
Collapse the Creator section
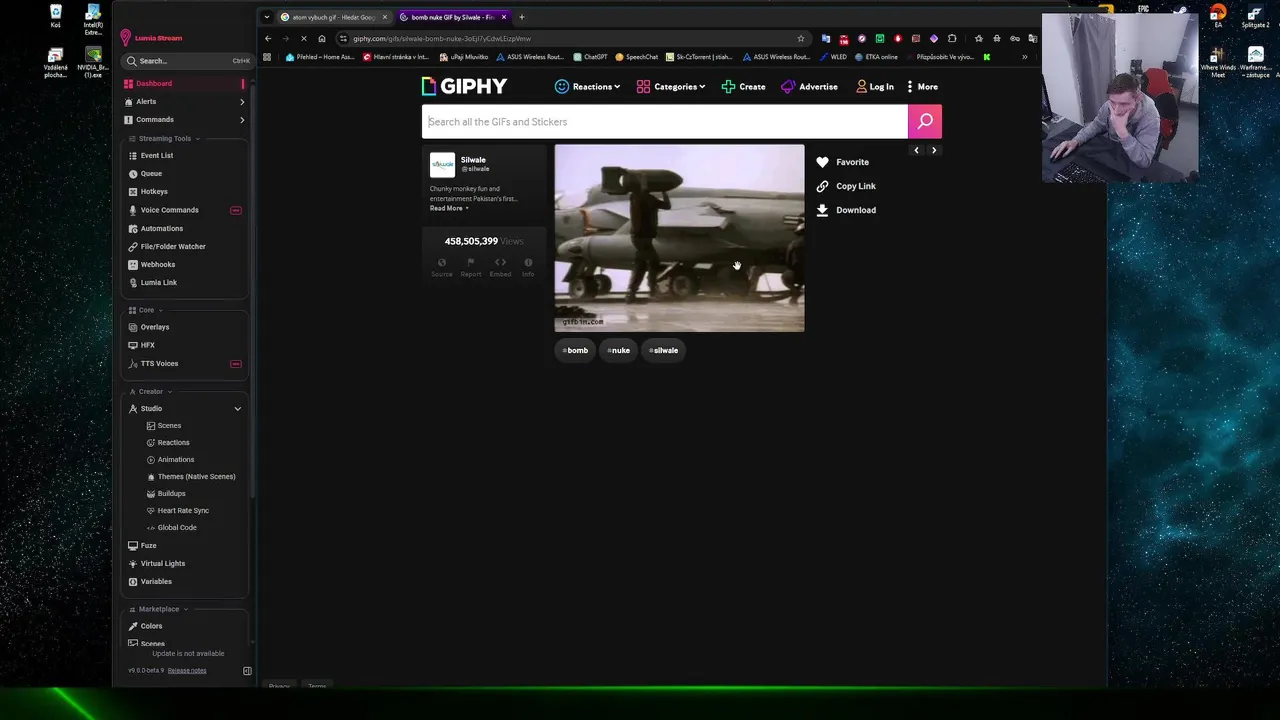tap(170, 392)
